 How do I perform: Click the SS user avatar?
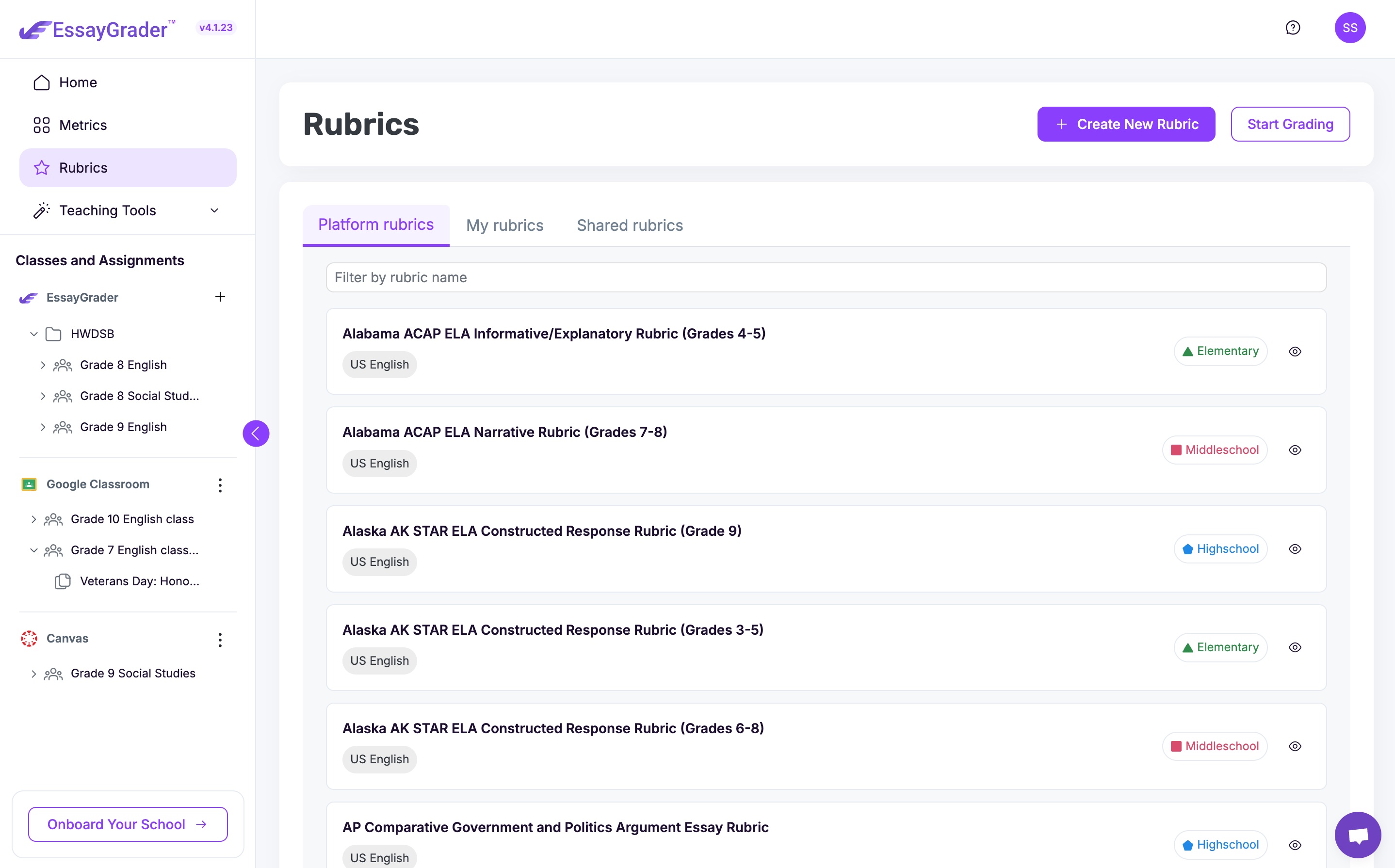click(x=1350, y=28)
